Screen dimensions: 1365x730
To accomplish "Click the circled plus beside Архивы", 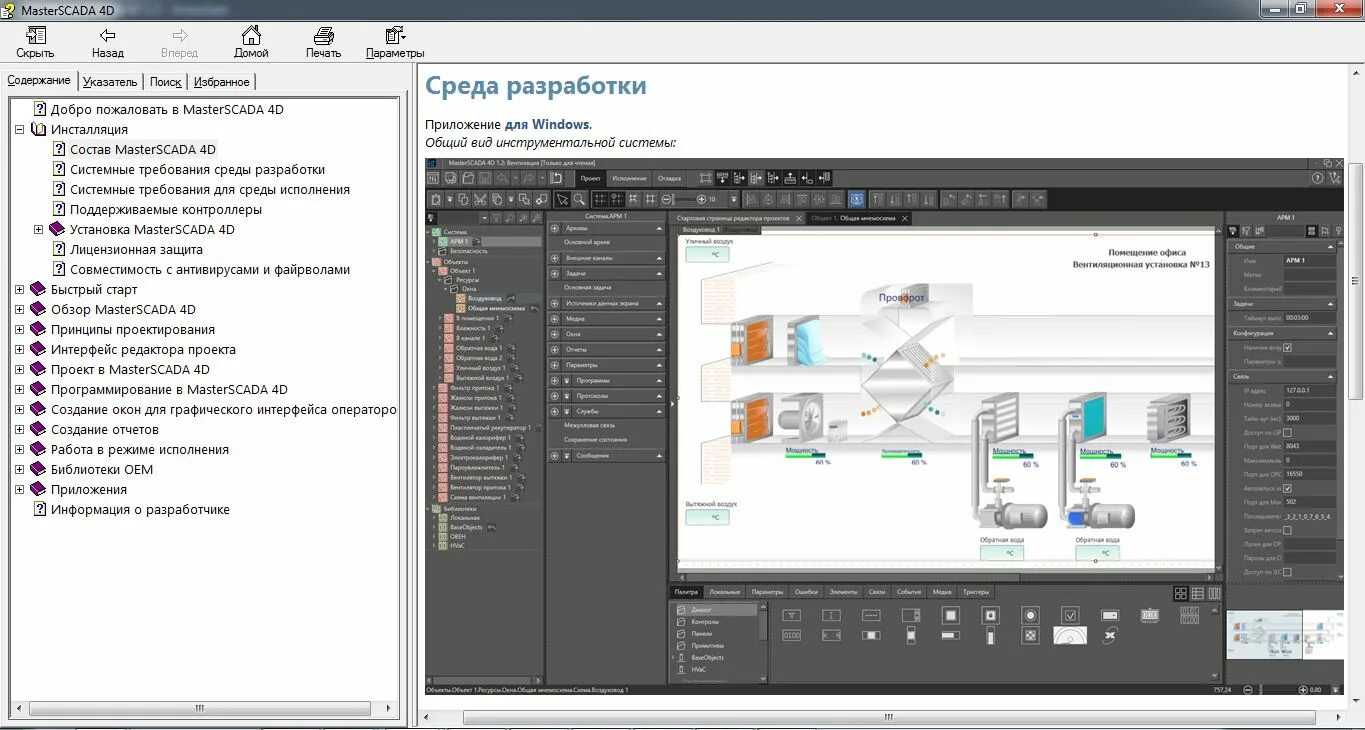I will pyautogui.click(x=556, y=228).
